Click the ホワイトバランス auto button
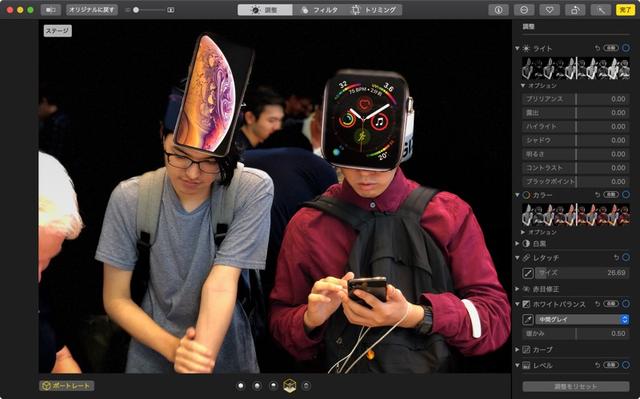 pos(611,304)
